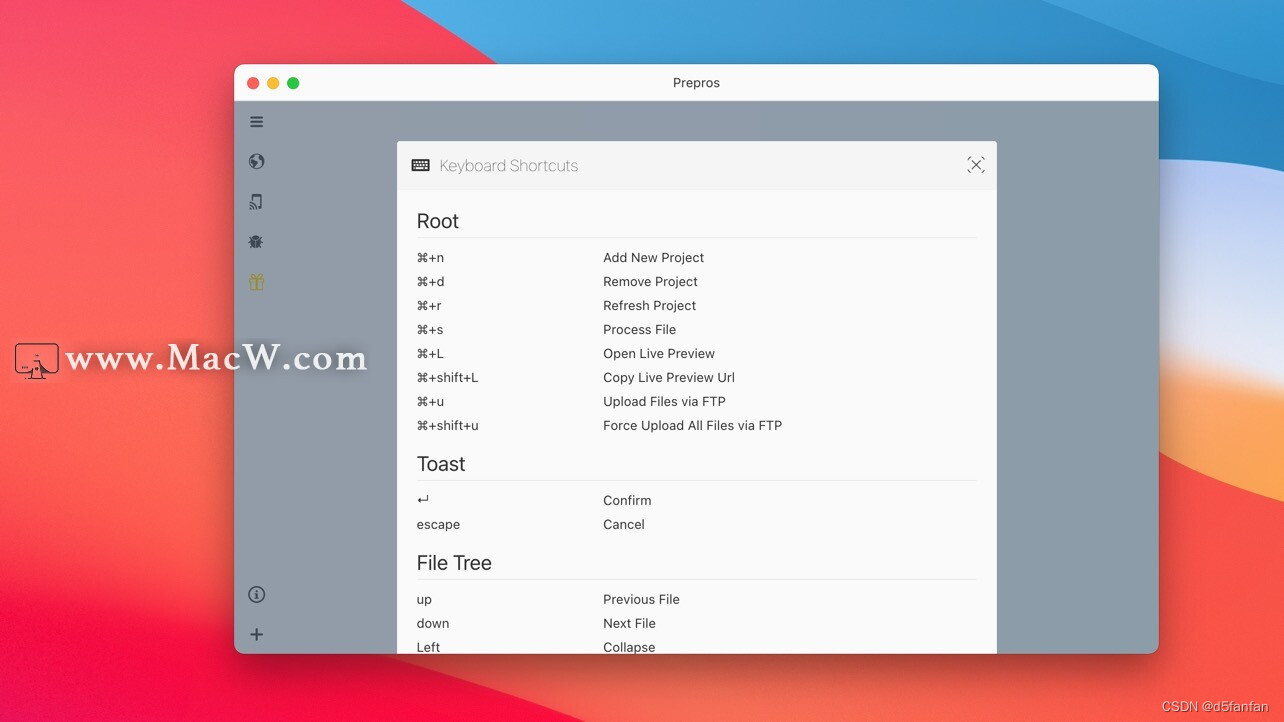
Task: Click the bug report icon in sidebar
Action: [x=256, y=241]
